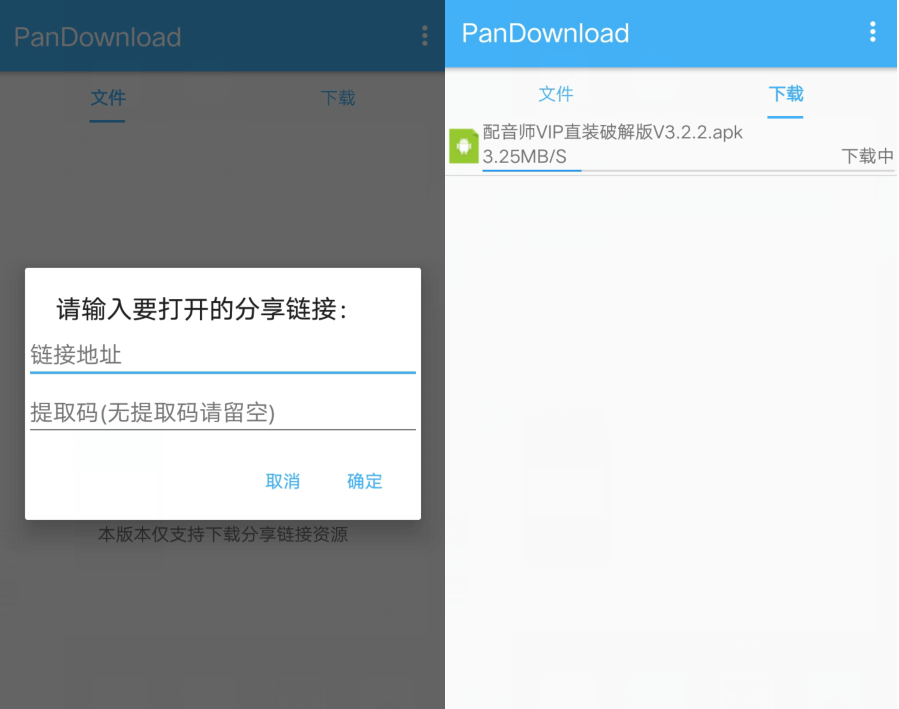
Task: Click the APK download progress bar
Action: tap(688, 170)
